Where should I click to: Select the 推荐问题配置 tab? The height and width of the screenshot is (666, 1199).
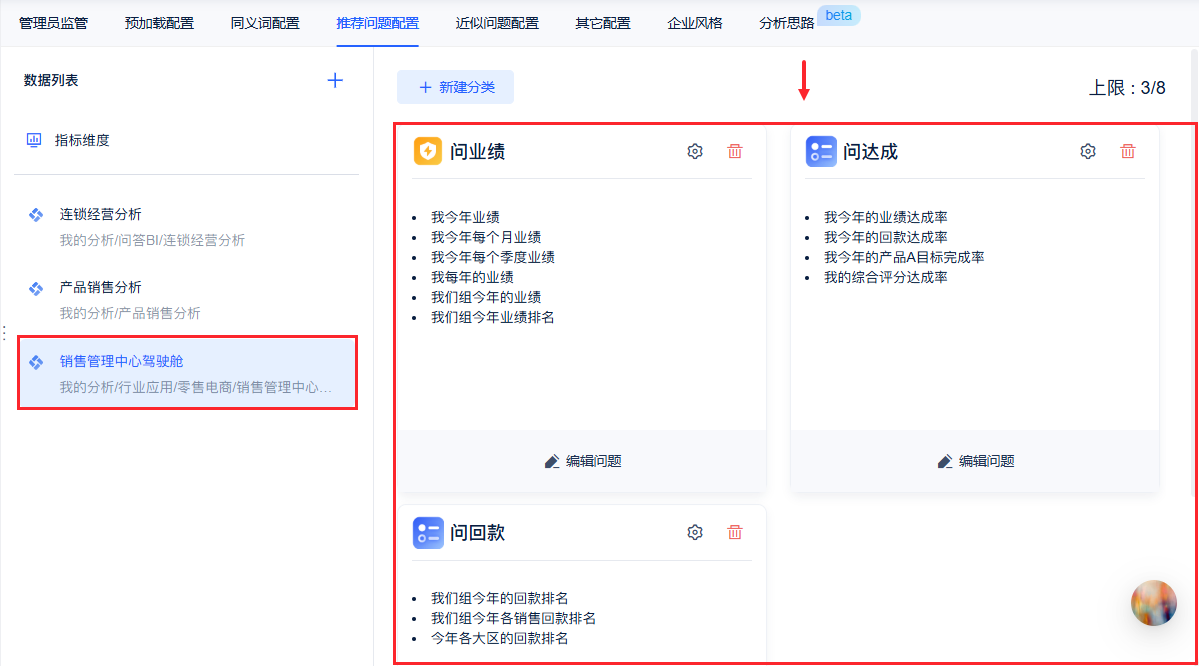(378, 23)
